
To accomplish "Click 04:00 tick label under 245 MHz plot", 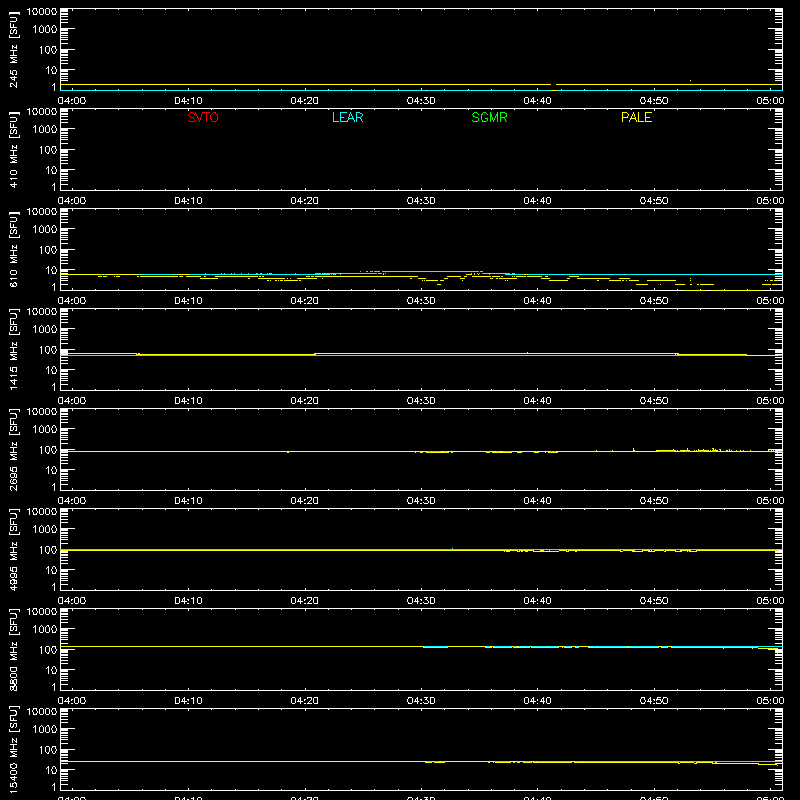I will tap(71, 101).
